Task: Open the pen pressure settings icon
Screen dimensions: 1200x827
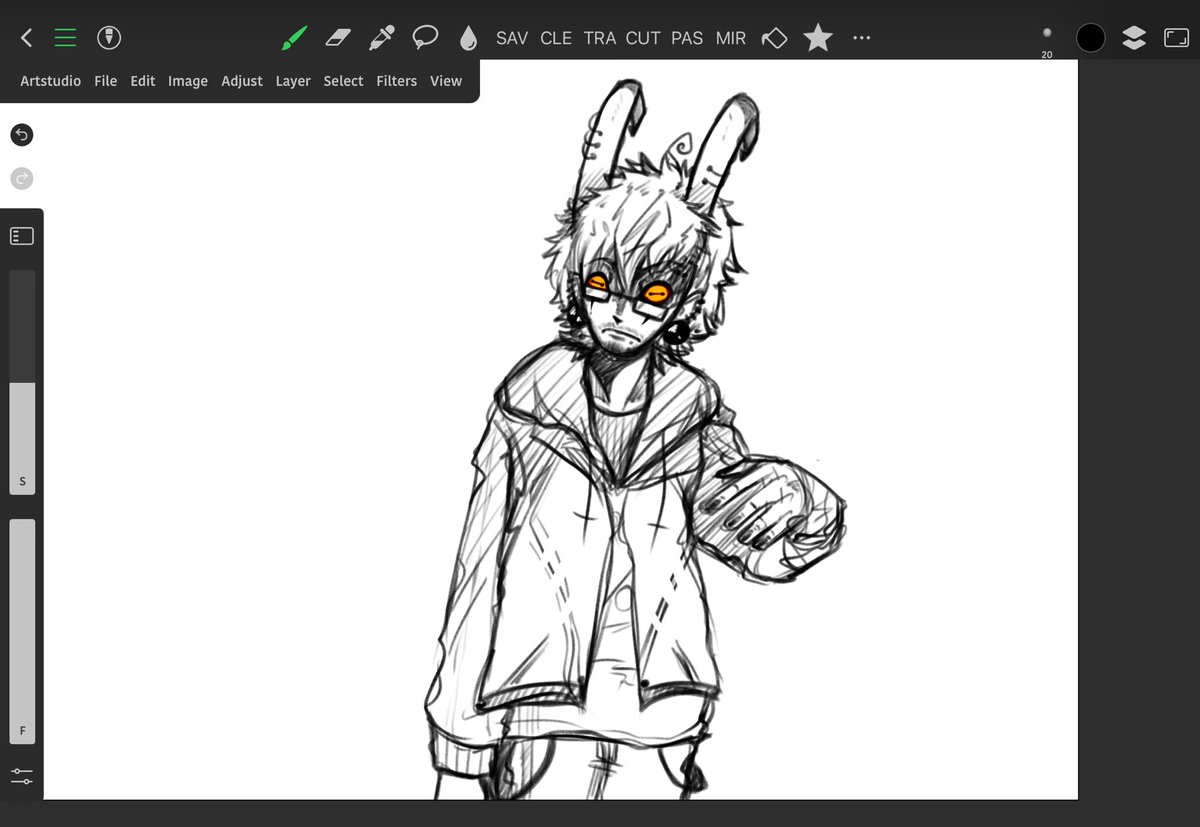Action: point(109,38)
